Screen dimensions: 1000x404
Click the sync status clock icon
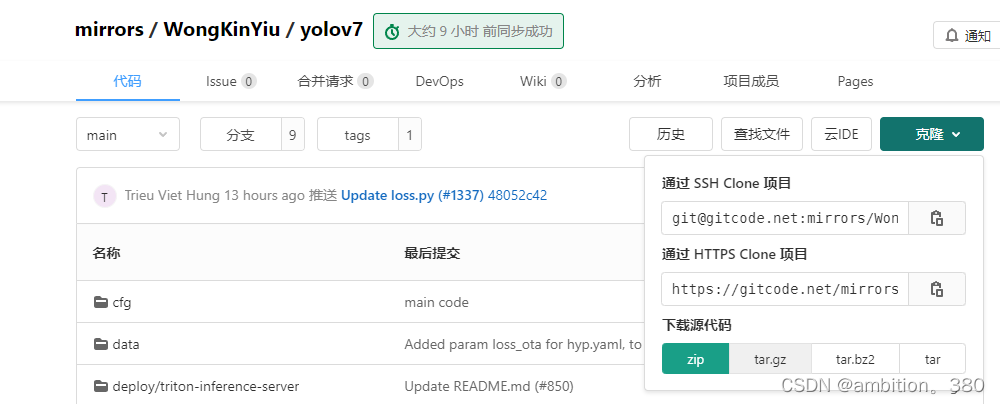click(393, 31)
